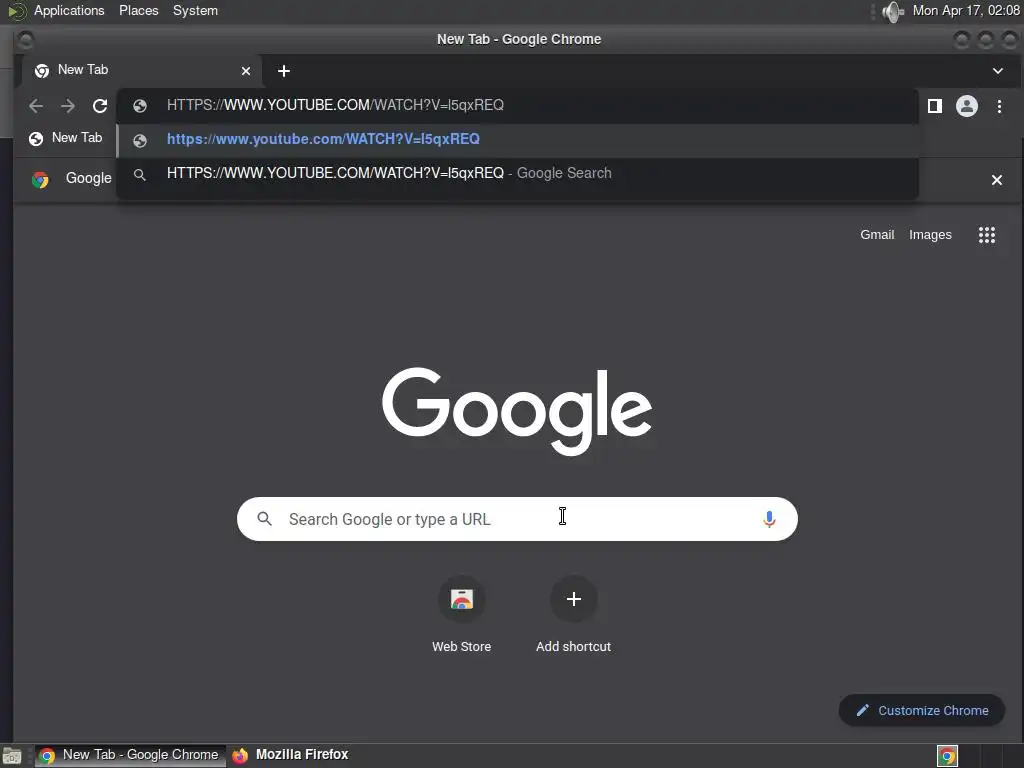The width and height of the screenshot is (1024, 768).
Task: Focus the Search Google or type a URL box
Action: coord(517,519)
